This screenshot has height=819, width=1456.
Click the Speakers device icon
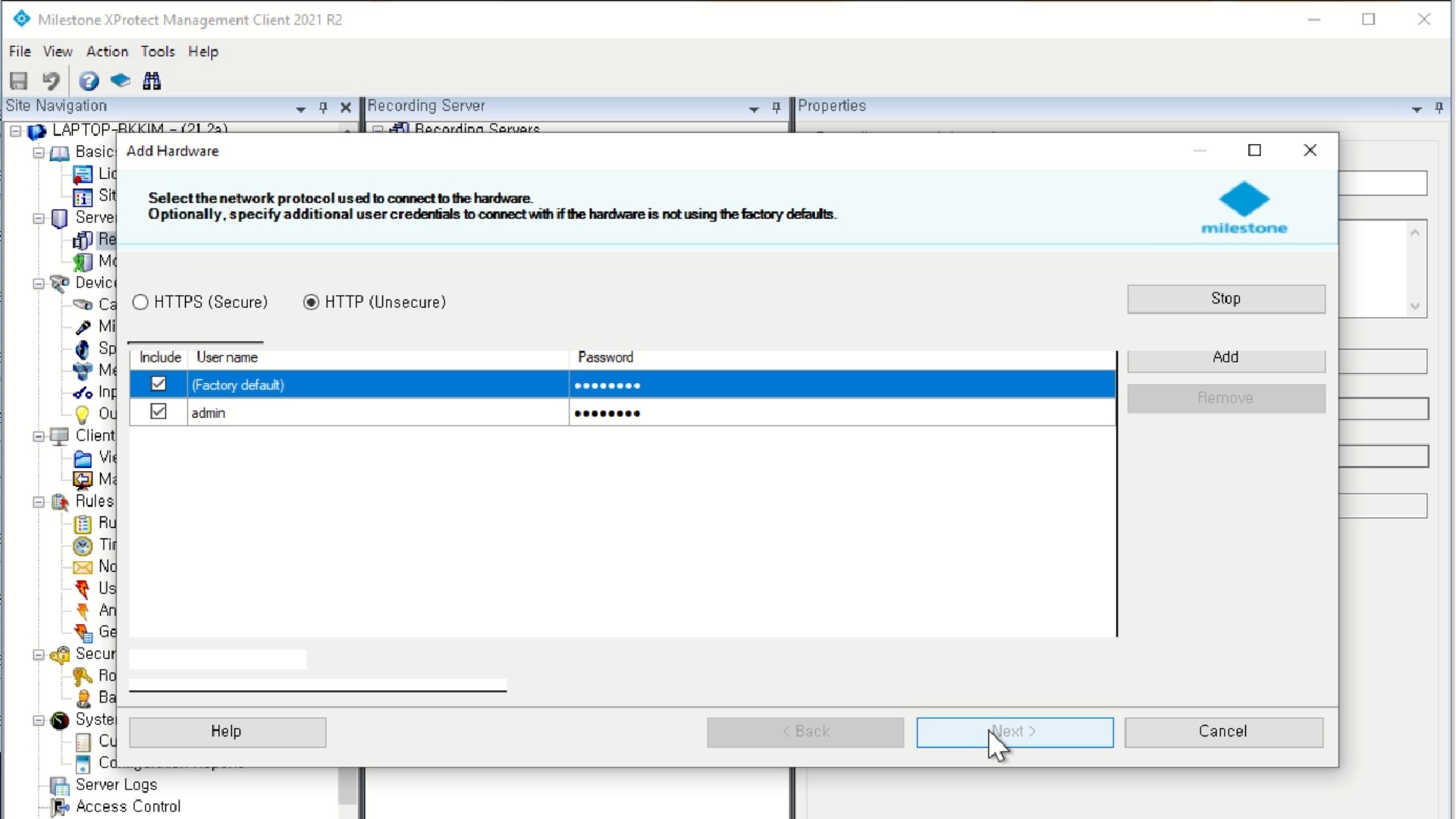[x=83, y=349]
